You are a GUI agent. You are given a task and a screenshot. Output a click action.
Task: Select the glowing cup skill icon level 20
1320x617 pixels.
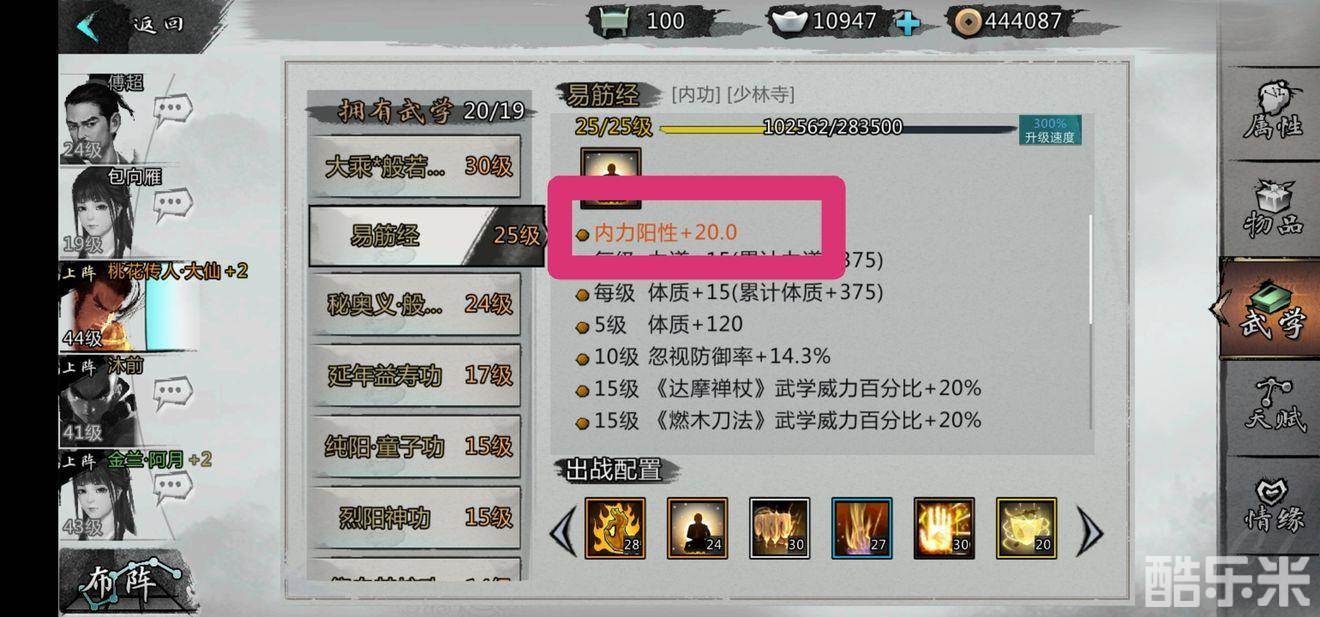pos(1026,528)
